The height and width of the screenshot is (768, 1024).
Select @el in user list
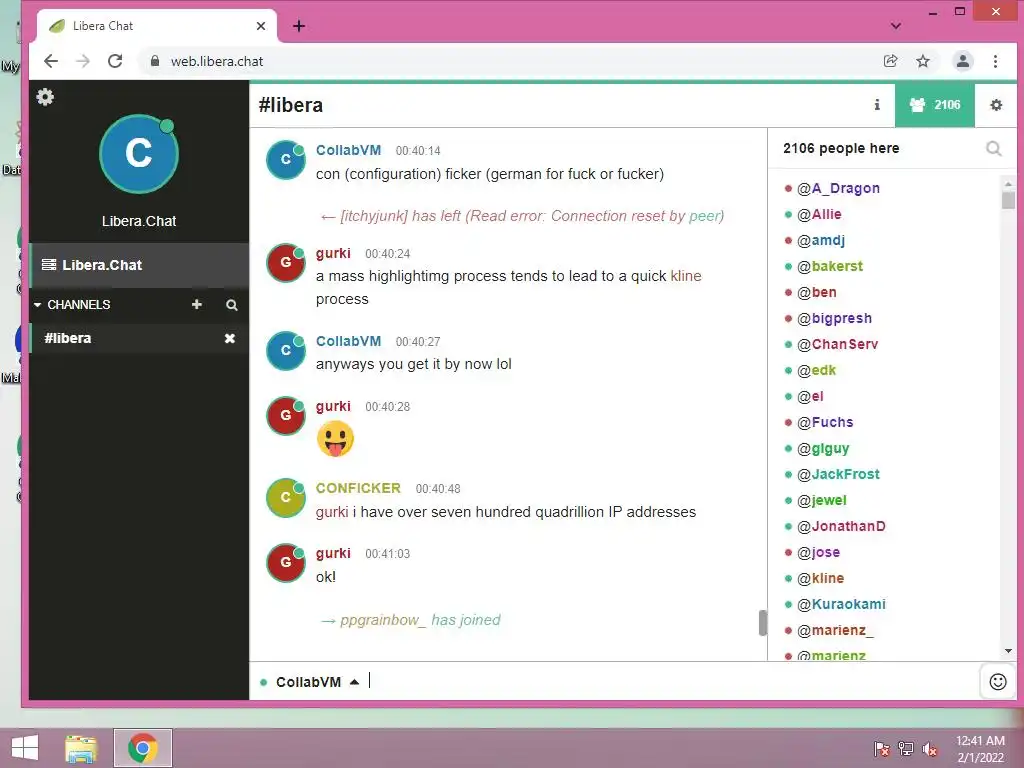tap(810, 396)
